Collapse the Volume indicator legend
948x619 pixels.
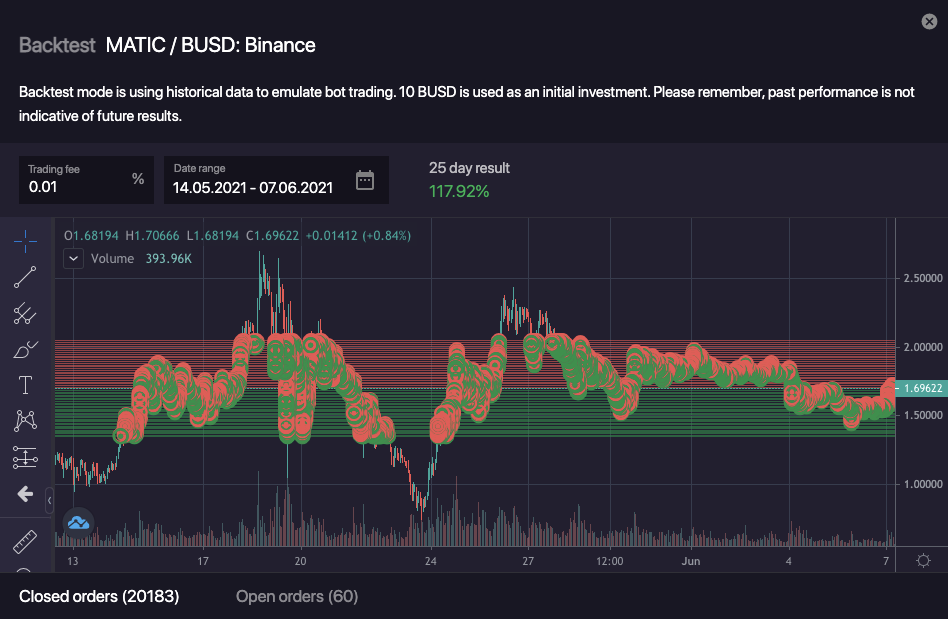(x=73, y=258)
